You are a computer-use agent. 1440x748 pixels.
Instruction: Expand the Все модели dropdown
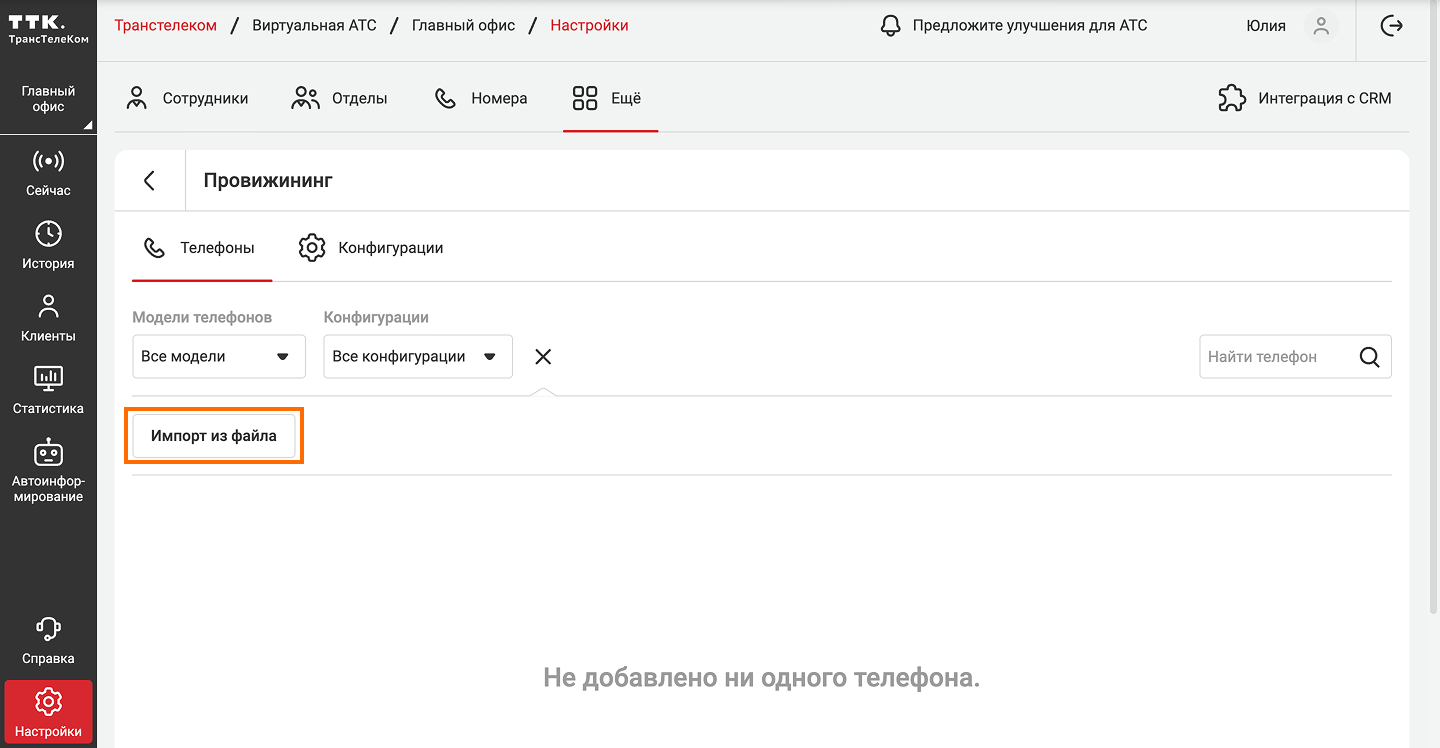218,357
